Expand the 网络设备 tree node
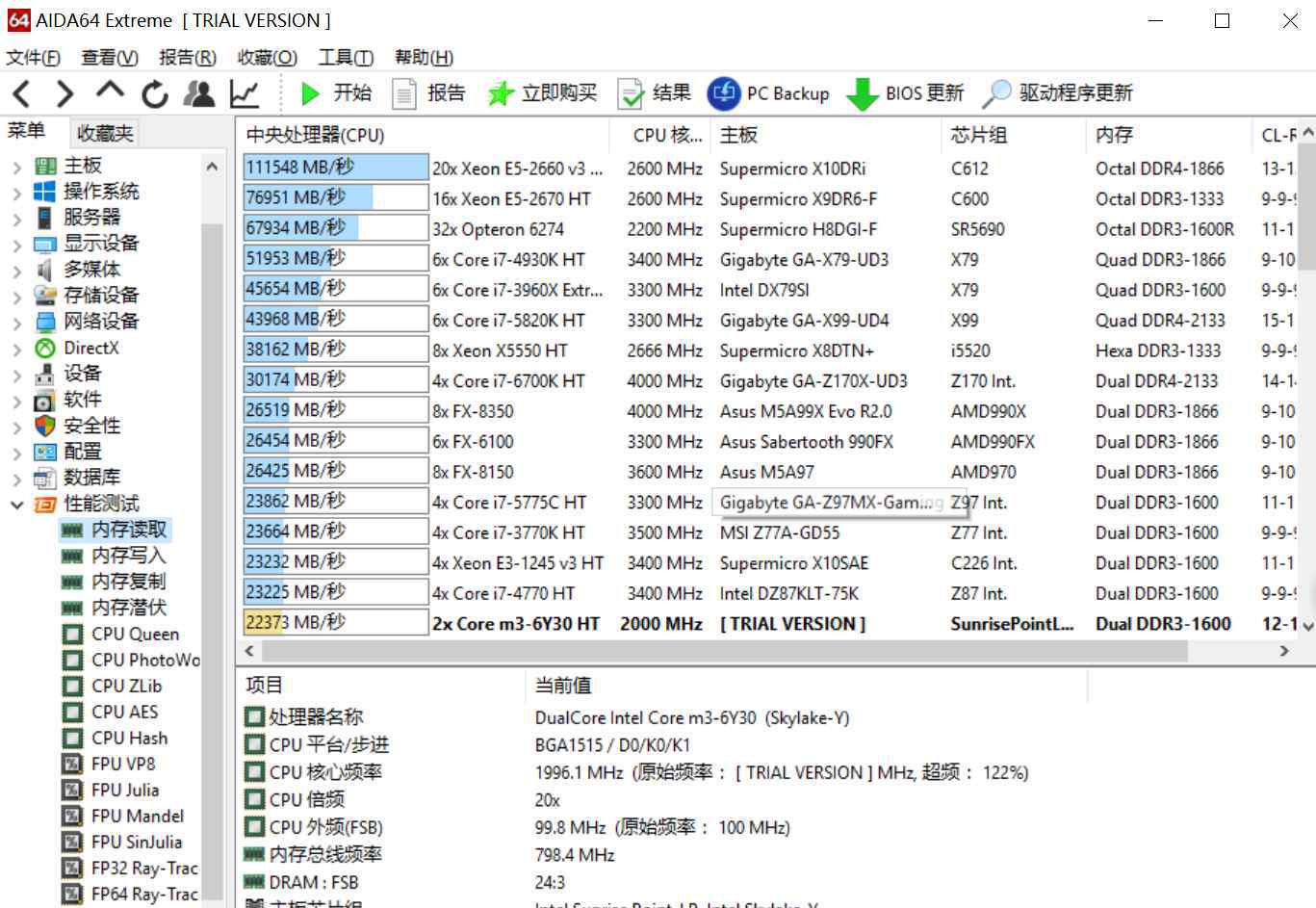 pos(16,323)
